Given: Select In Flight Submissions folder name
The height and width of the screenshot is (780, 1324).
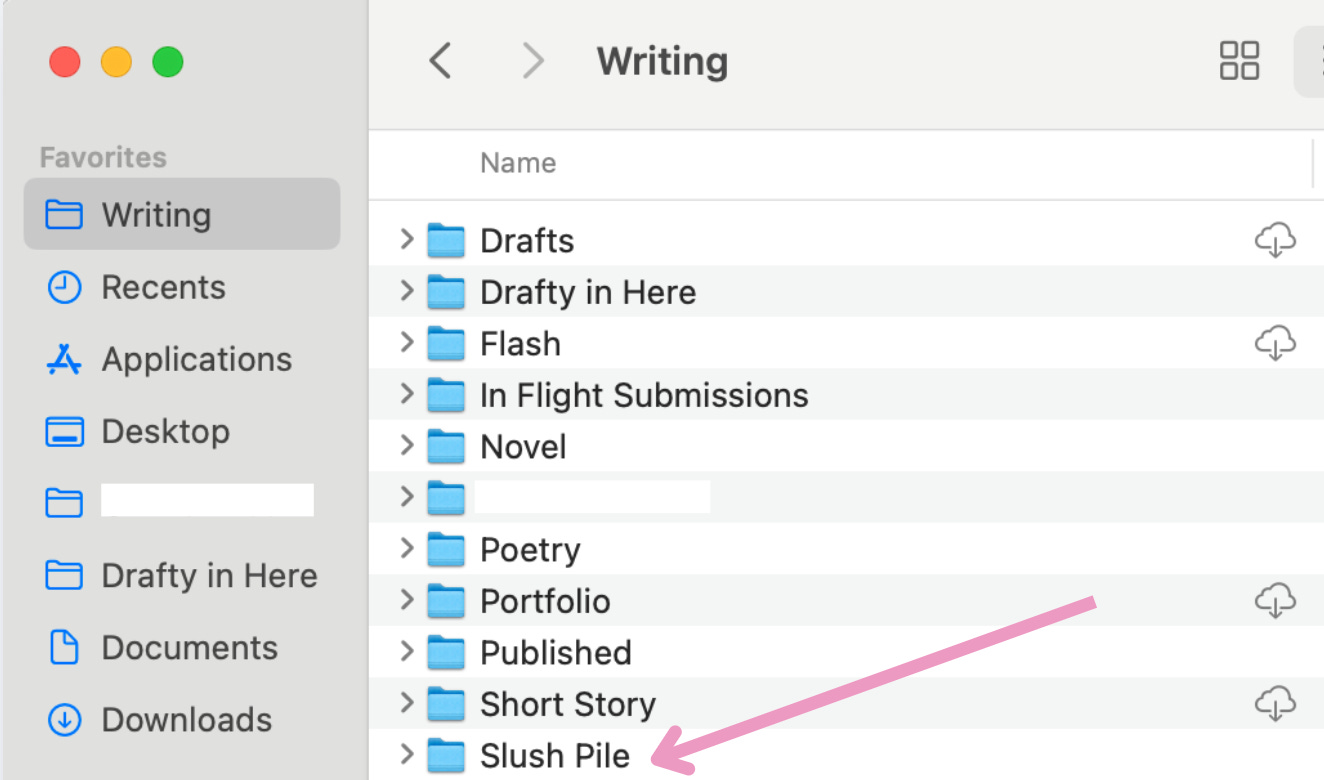Looking at the screenshot, I should (644, 396).
